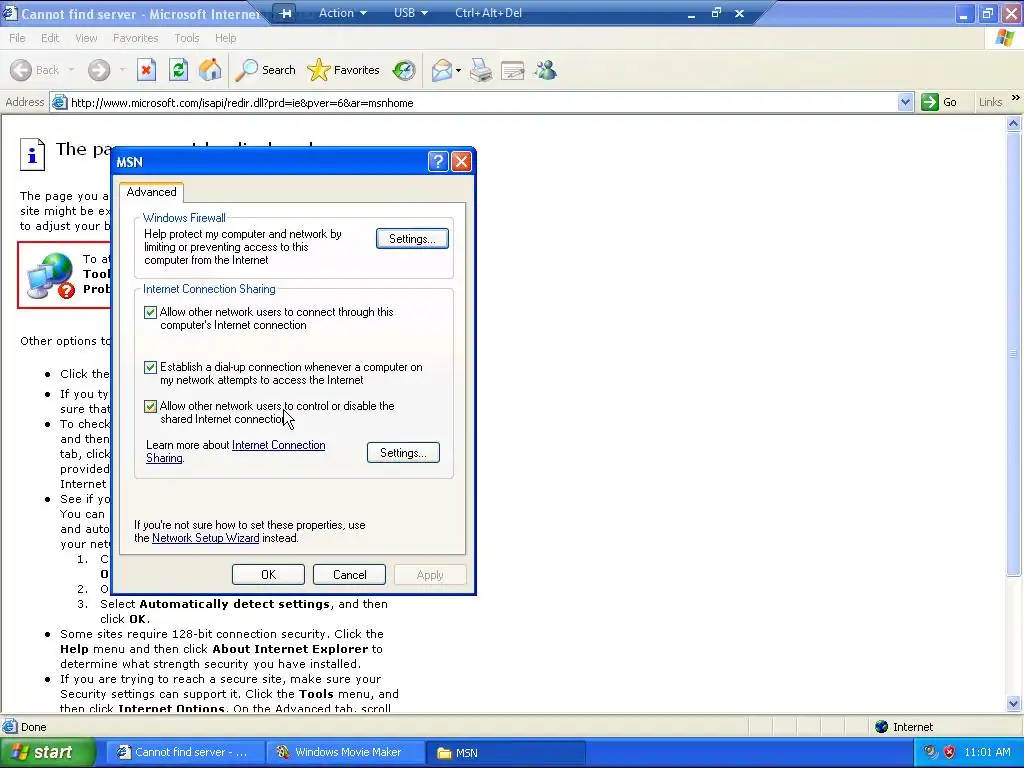This screenshot has height=768, width=1024.
Task: Open Windows Firewall Settings button
Action: pyautogui.click(x=412, y=239)
